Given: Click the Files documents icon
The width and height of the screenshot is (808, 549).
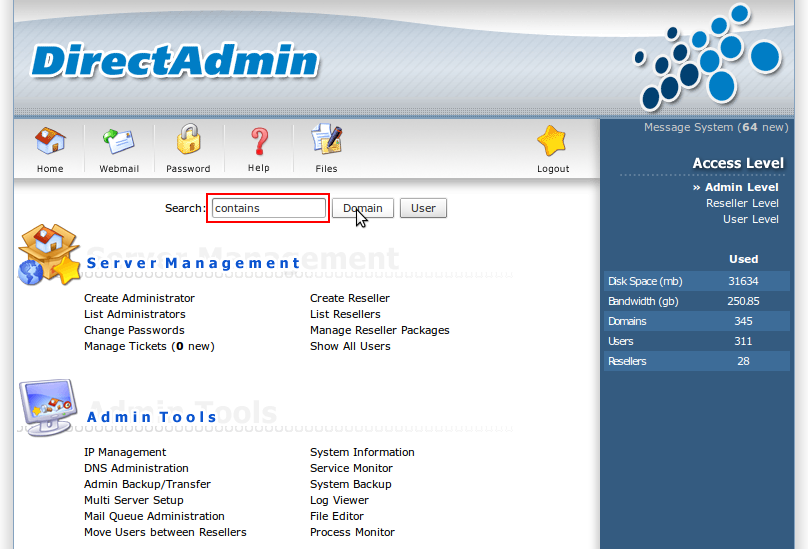Looking at the screenshot, I should click(327, 139).
